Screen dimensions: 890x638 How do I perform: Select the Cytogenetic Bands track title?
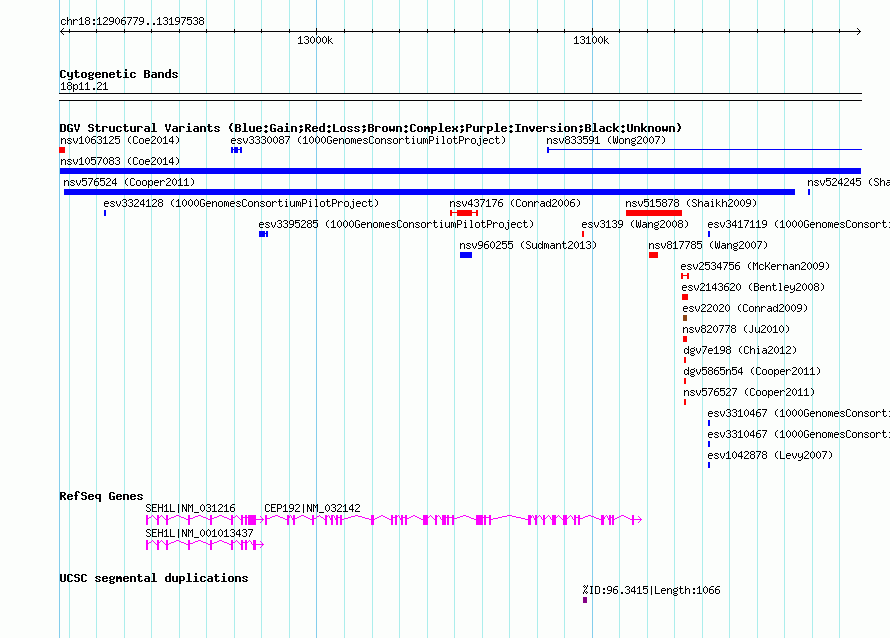point(119,74)
